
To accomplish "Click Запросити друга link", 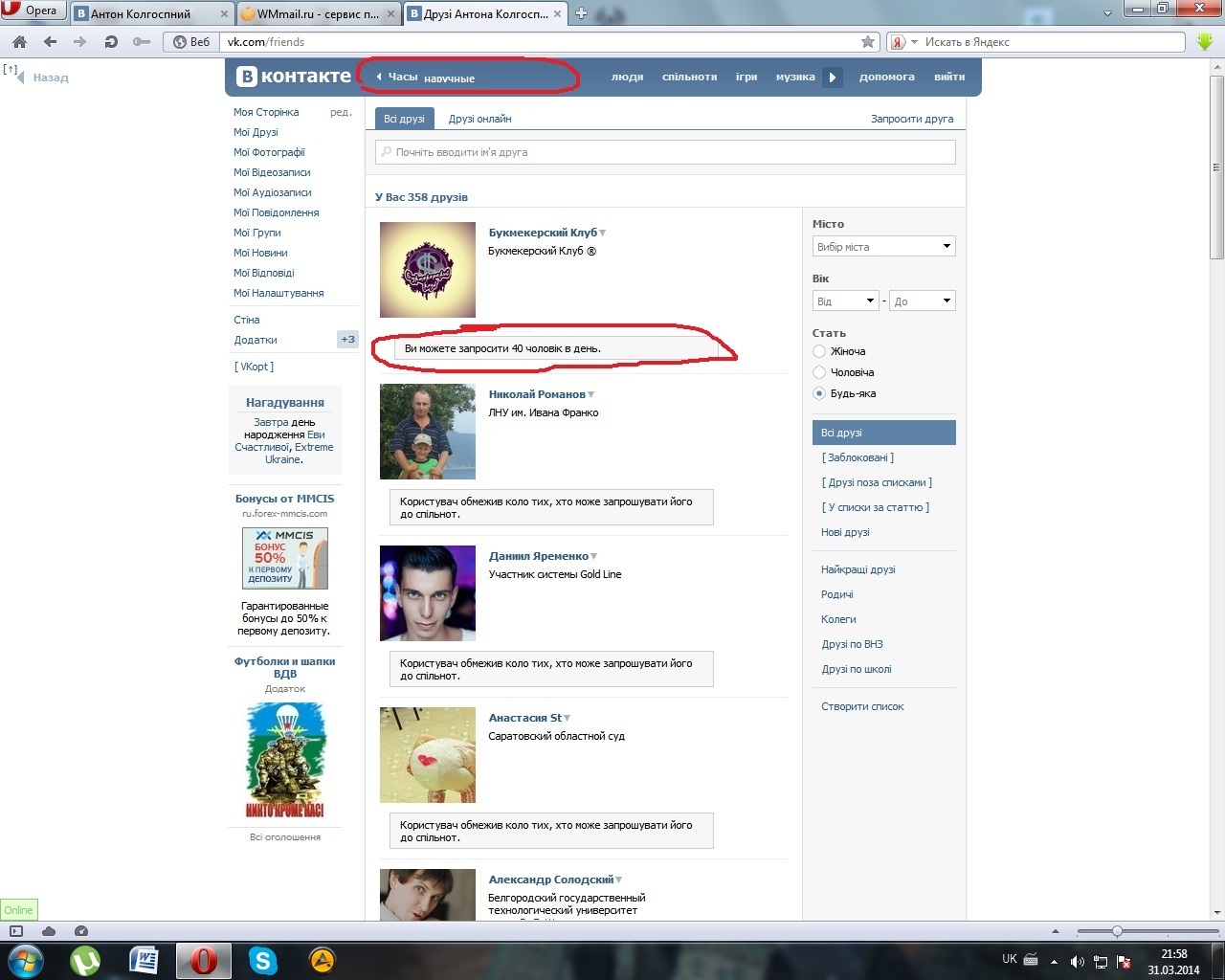I will point(912,119).
